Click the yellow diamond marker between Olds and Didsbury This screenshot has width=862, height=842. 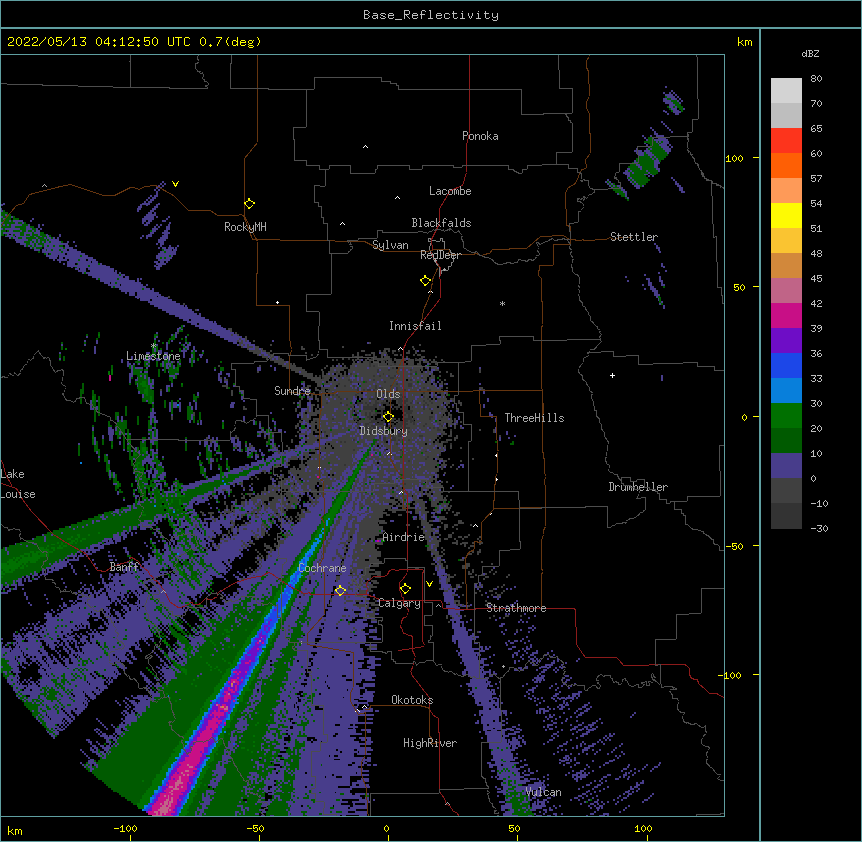point(389,417)
